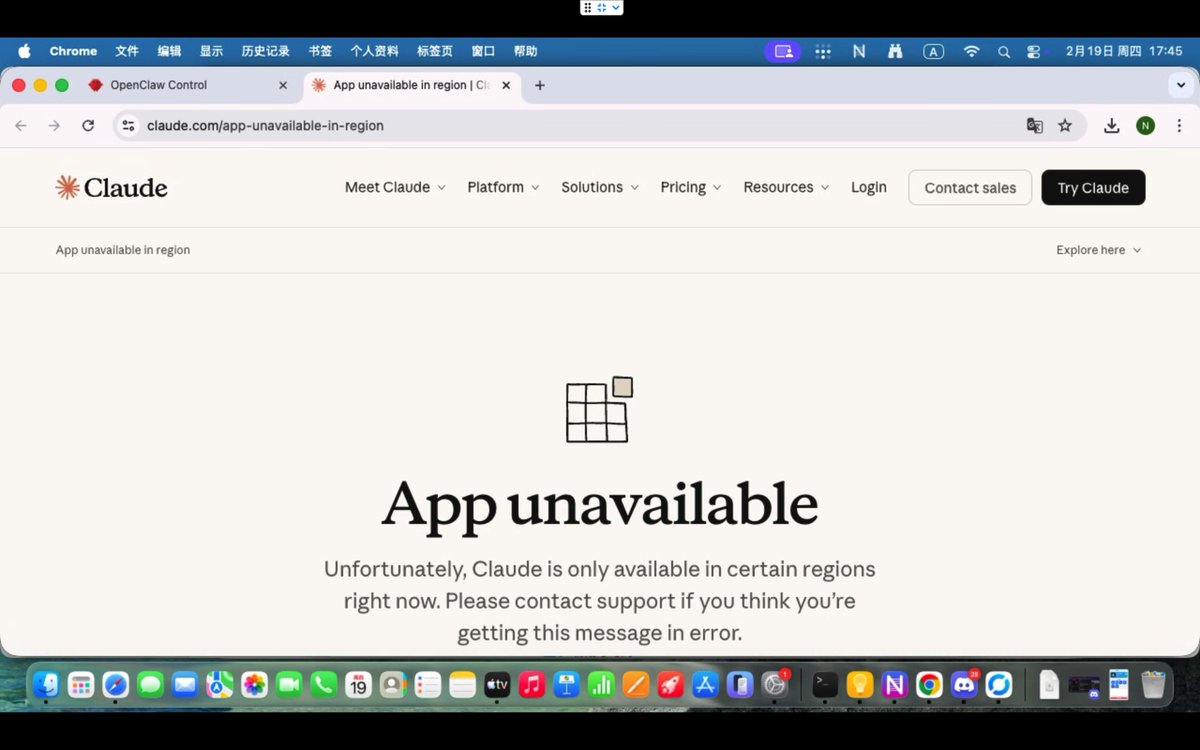Open Apple TV from the Dock

497,684
